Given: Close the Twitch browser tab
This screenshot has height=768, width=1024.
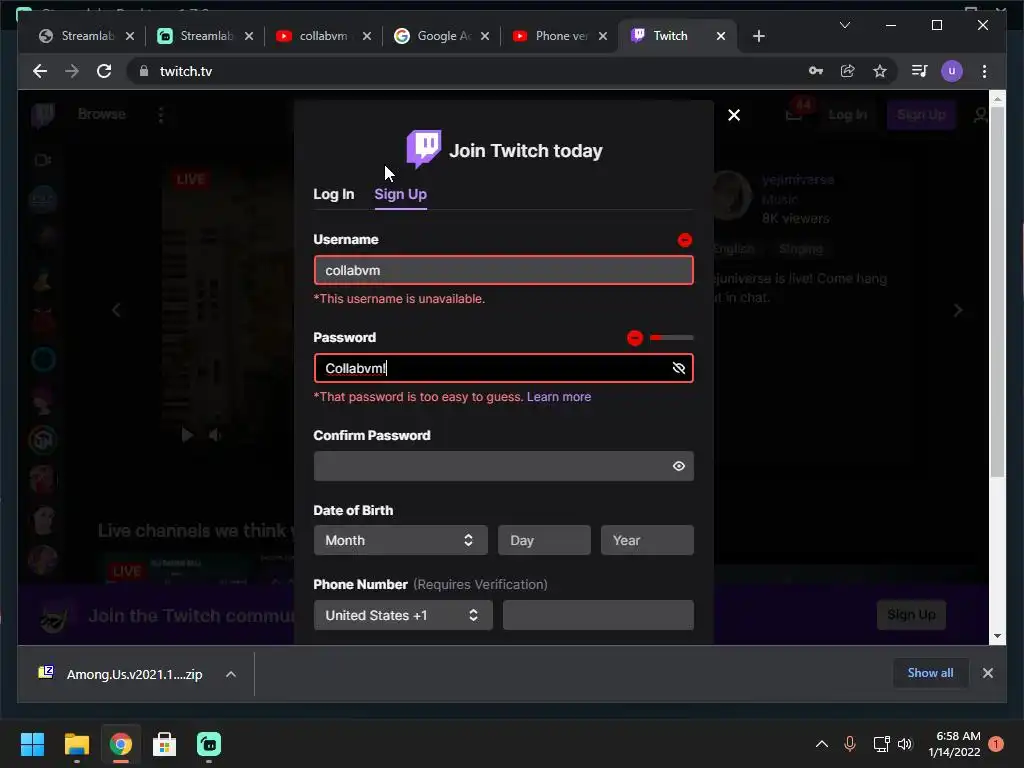Looking at the screenshot, I should coord(721,36).
